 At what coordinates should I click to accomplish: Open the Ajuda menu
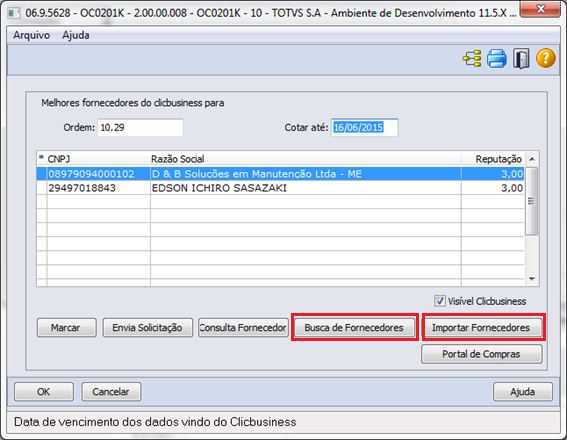(x=76, y=35)
